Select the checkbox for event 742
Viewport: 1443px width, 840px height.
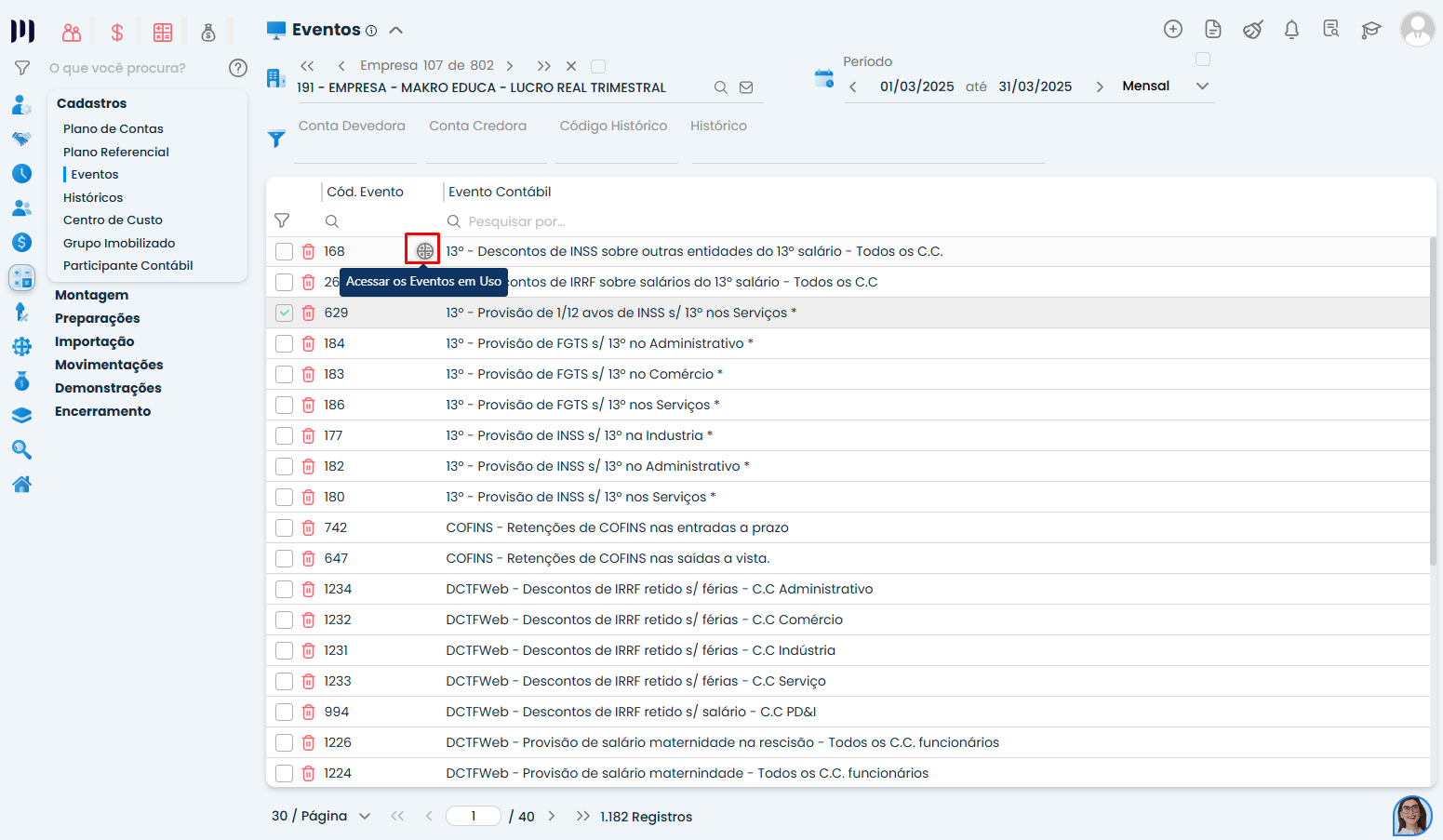coord(285,528)
